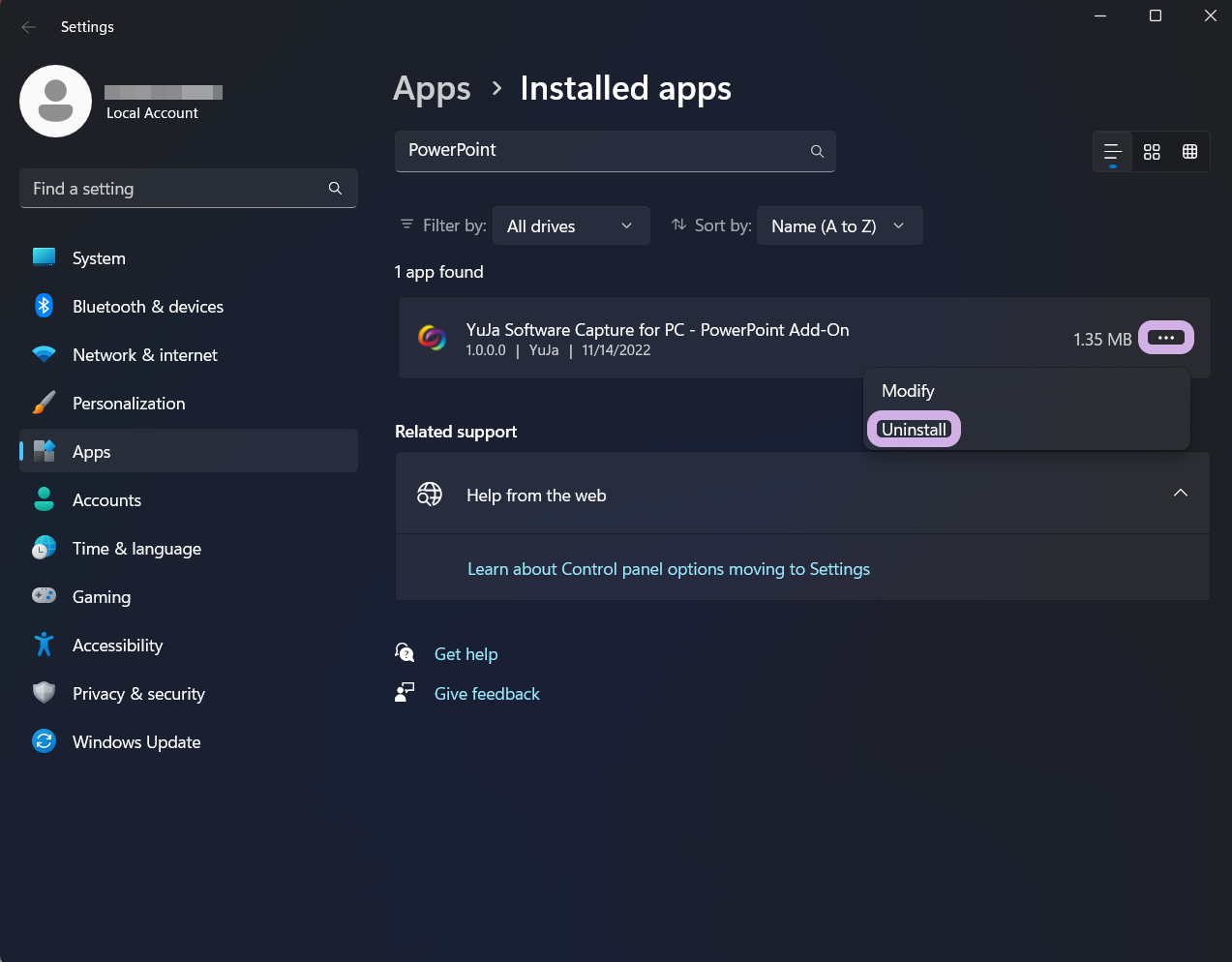Switch to list view layout

[1113, 152]
